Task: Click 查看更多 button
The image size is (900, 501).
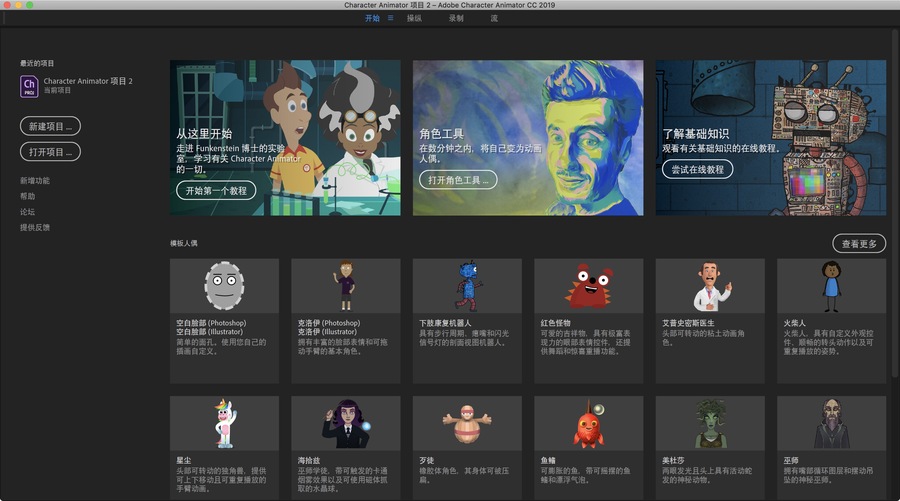Action: tap(859, 244)
